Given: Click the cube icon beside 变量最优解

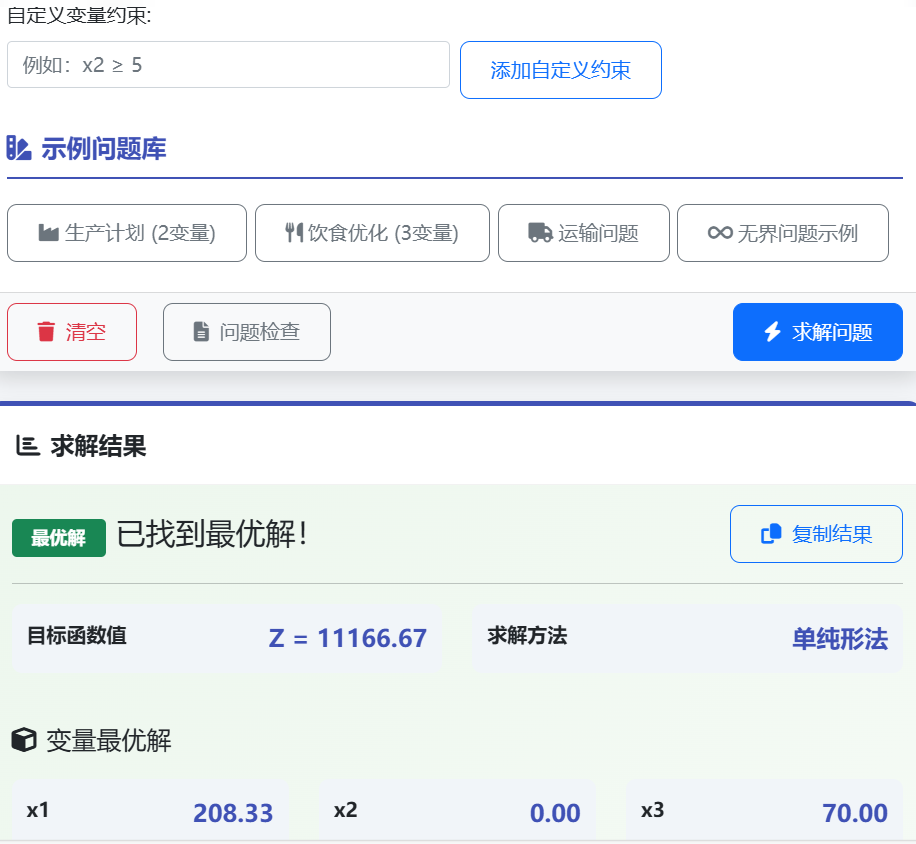Looking at the screenshot, I should [23, 740].
